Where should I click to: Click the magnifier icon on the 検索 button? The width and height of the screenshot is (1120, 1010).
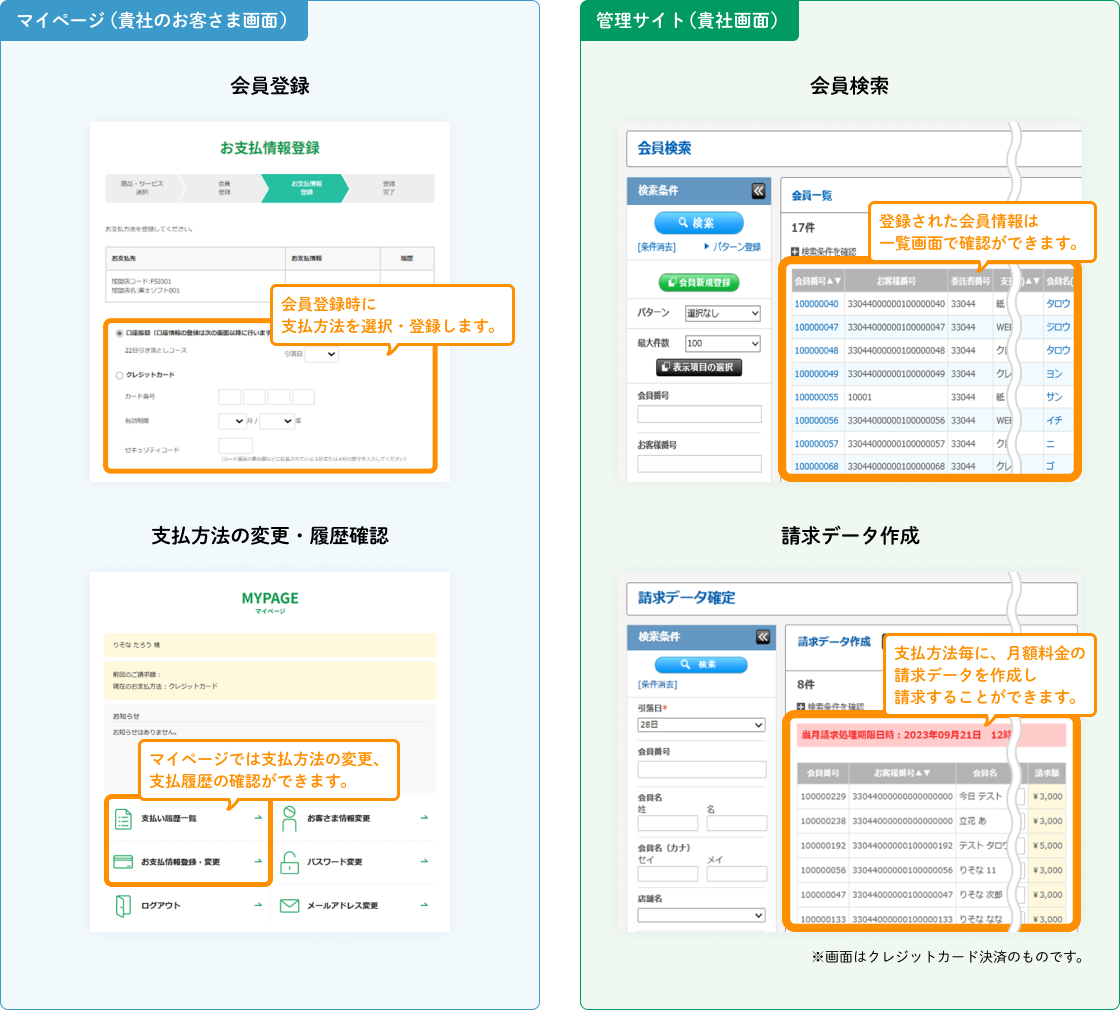pos(681,223)
